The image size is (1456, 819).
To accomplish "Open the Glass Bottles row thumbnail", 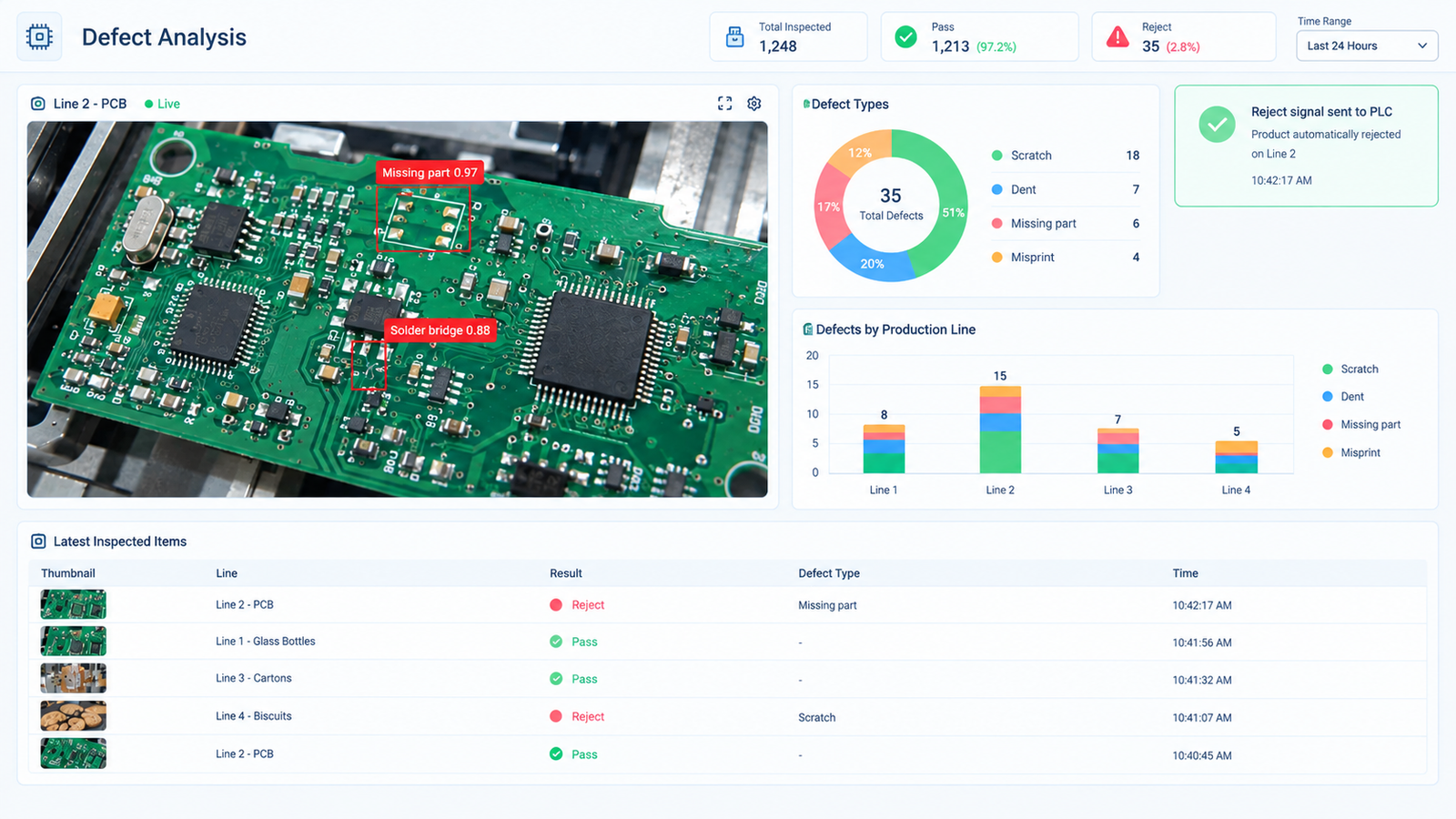I will click(74, 642).
